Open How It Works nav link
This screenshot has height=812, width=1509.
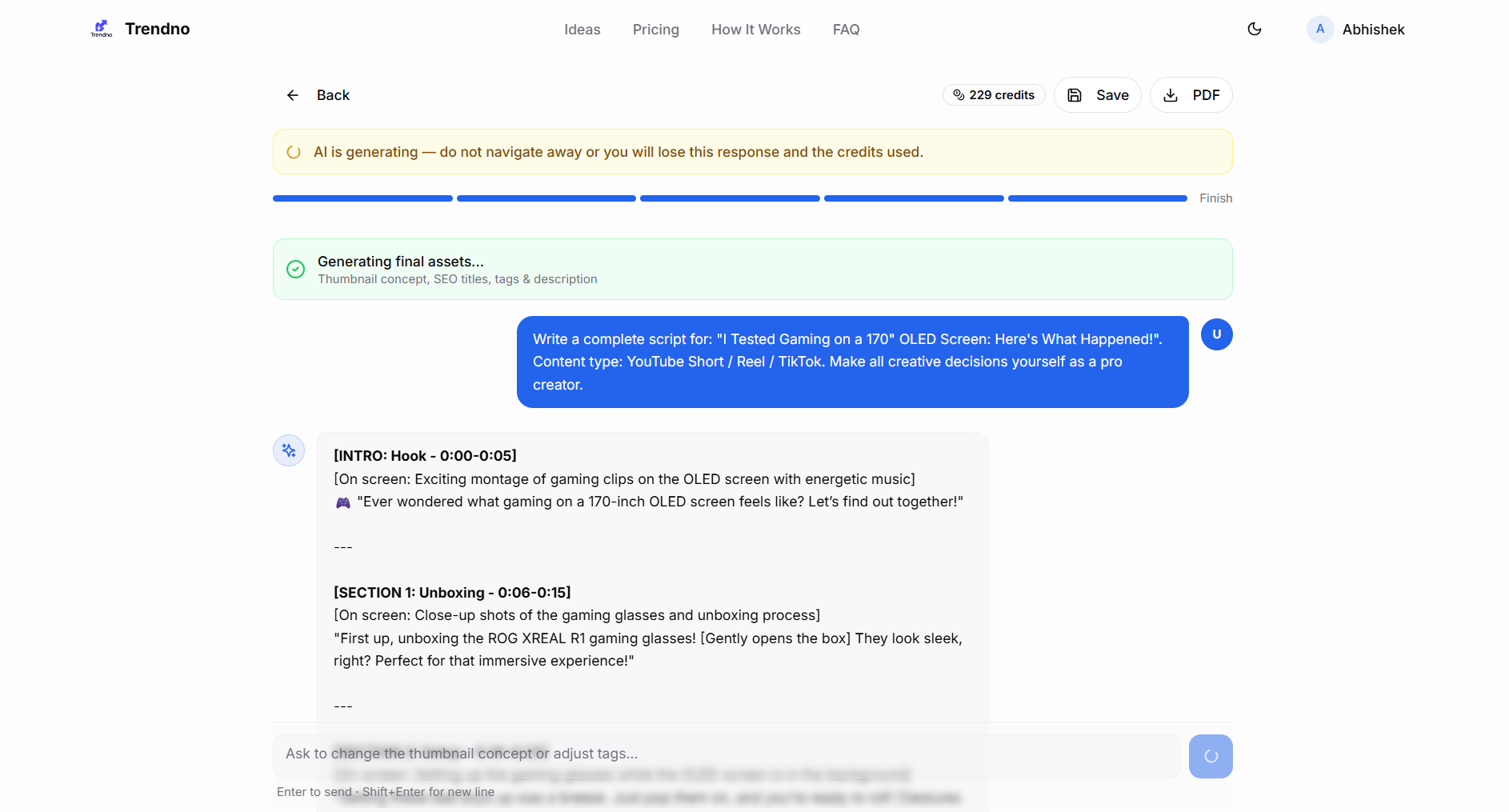coord(756,30)
